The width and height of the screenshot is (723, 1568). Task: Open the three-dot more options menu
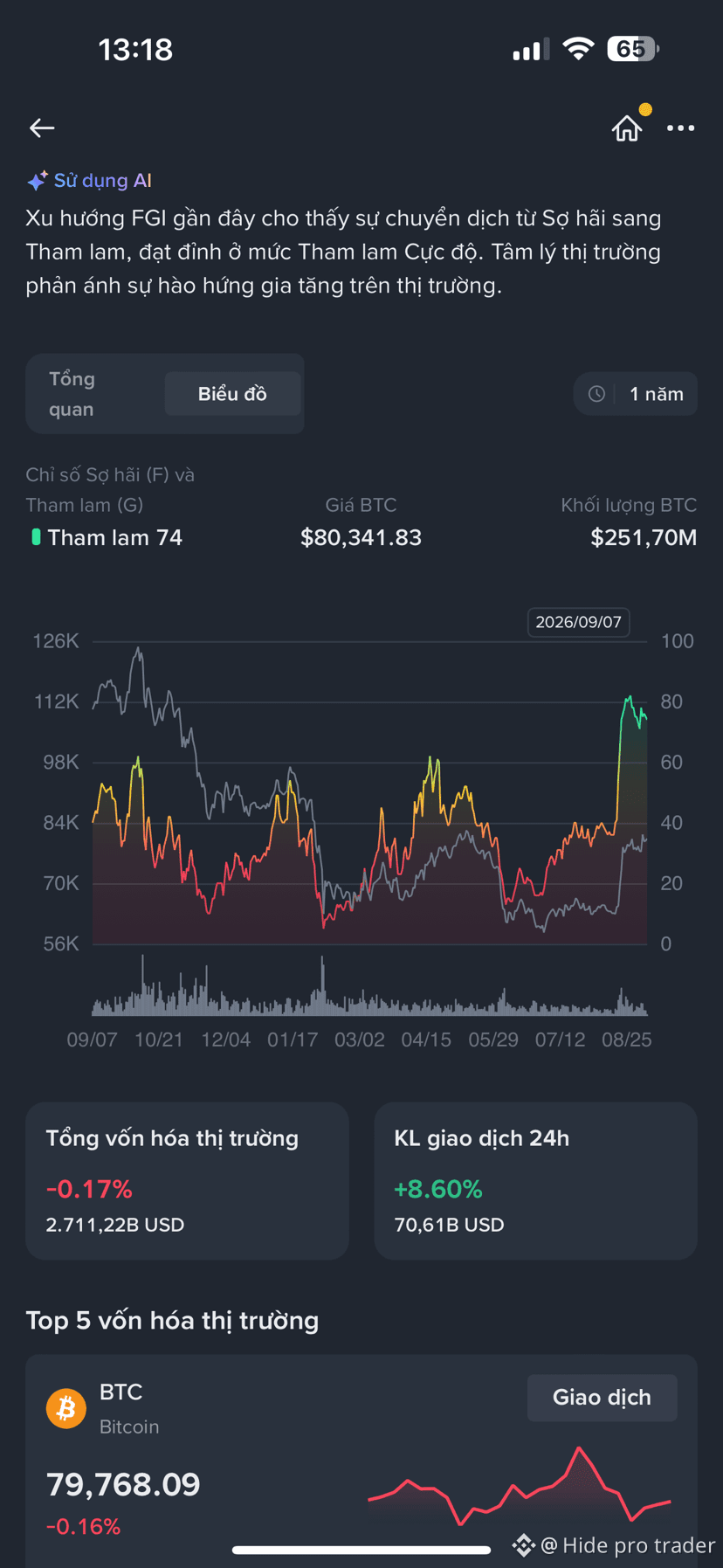[680, 128]
